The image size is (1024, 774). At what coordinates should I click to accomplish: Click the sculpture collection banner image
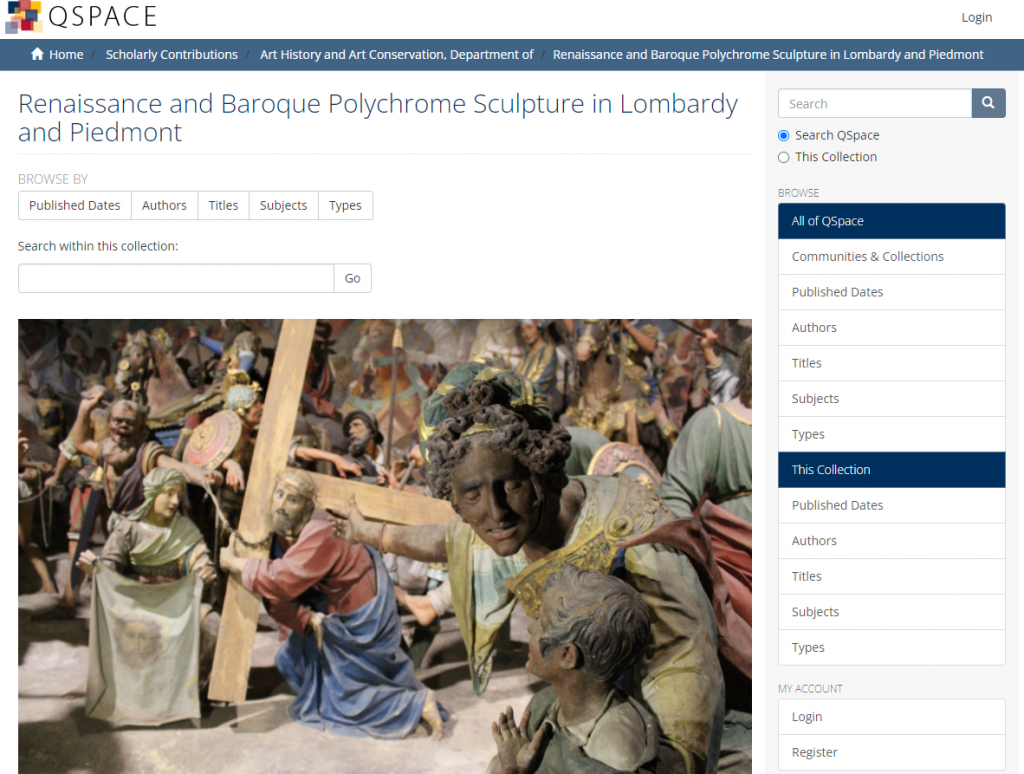click(x=384, y=546)
